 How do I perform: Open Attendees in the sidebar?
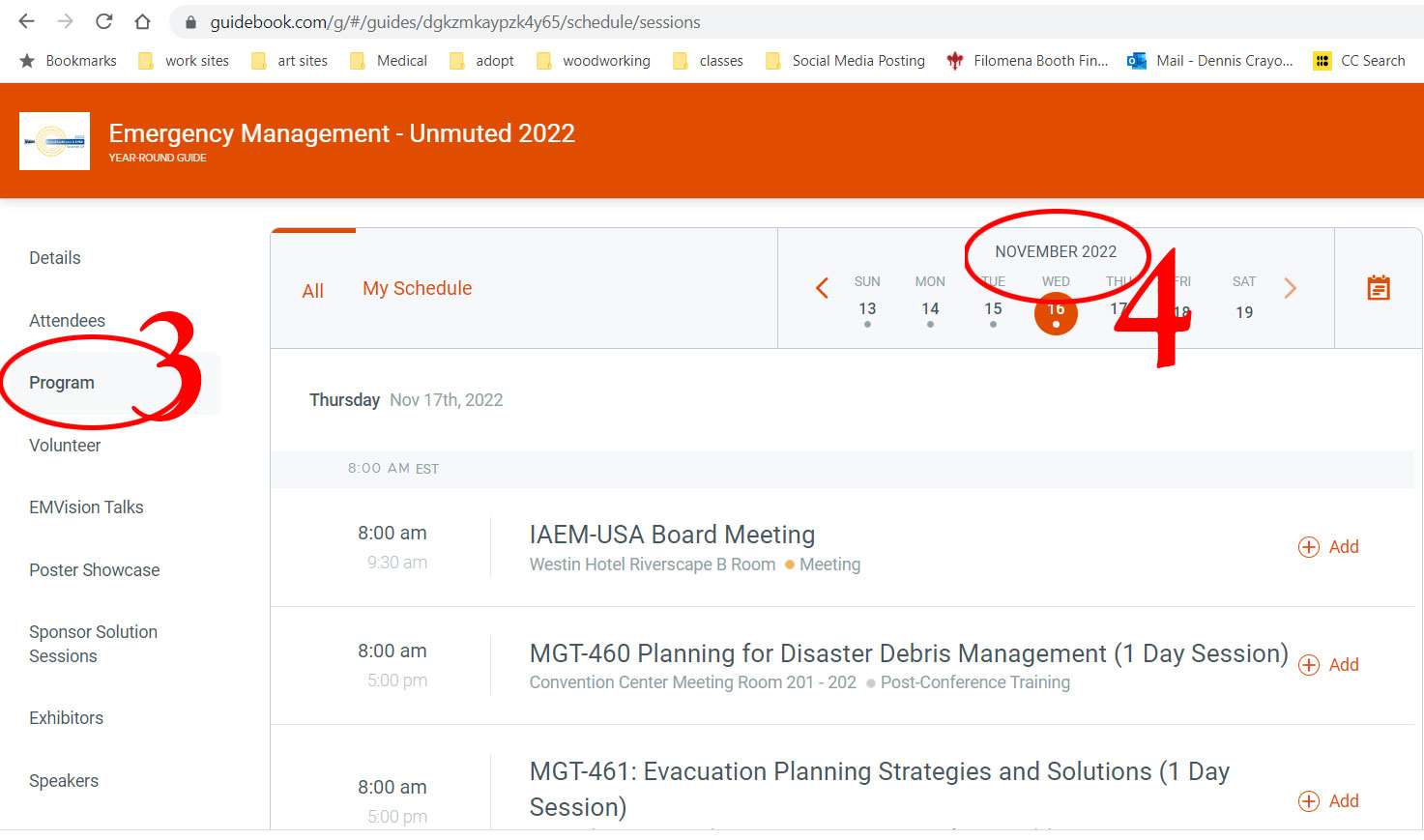(67, 321)
